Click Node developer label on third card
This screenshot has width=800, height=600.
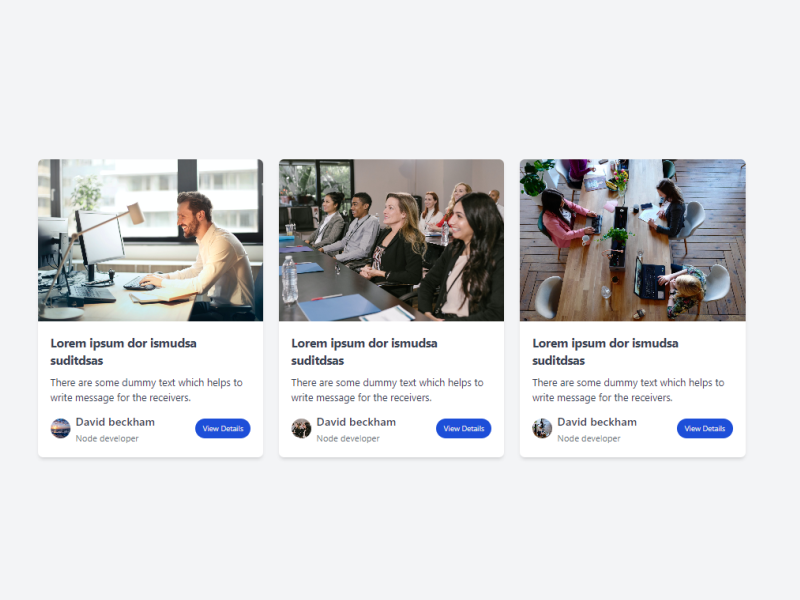point(589,438)
